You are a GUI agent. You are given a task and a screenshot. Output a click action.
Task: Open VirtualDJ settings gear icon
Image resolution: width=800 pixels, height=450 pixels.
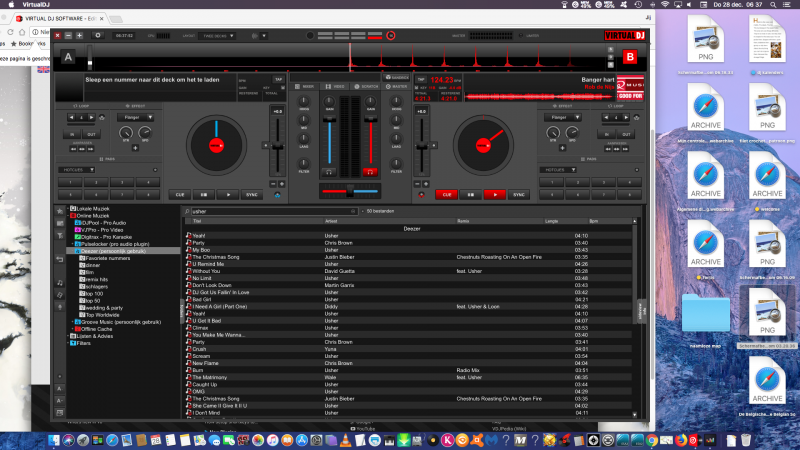[x=97, y=36]
